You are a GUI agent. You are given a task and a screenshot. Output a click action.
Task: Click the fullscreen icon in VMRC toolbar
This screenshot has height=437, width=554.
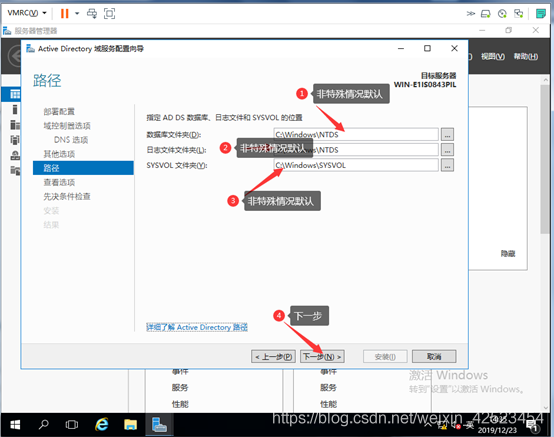click(x=110, y=13)
